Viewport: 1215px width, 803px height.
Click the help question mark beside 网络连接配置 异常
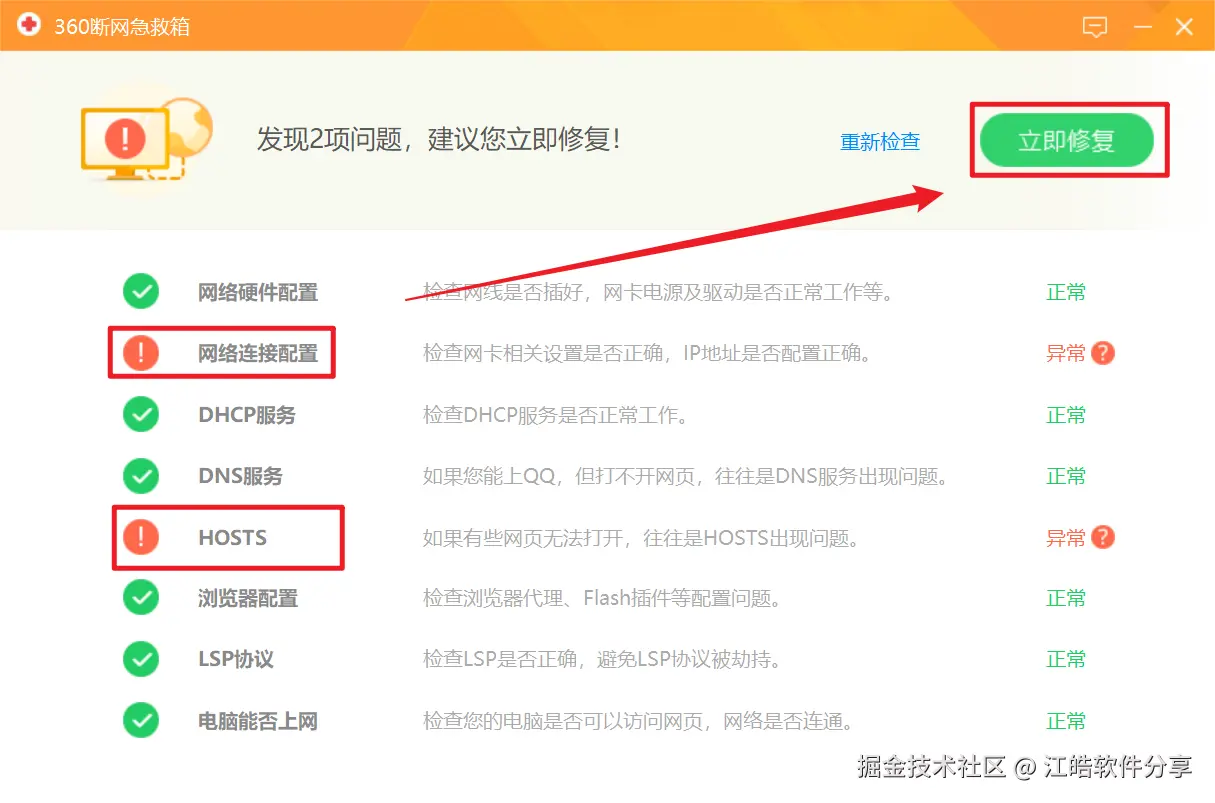point(1103,353)
